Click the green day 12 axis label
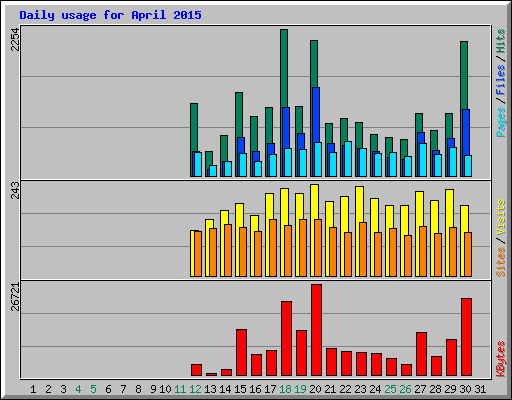Screen dimensions: 512x400 click(x=195, y=389)
